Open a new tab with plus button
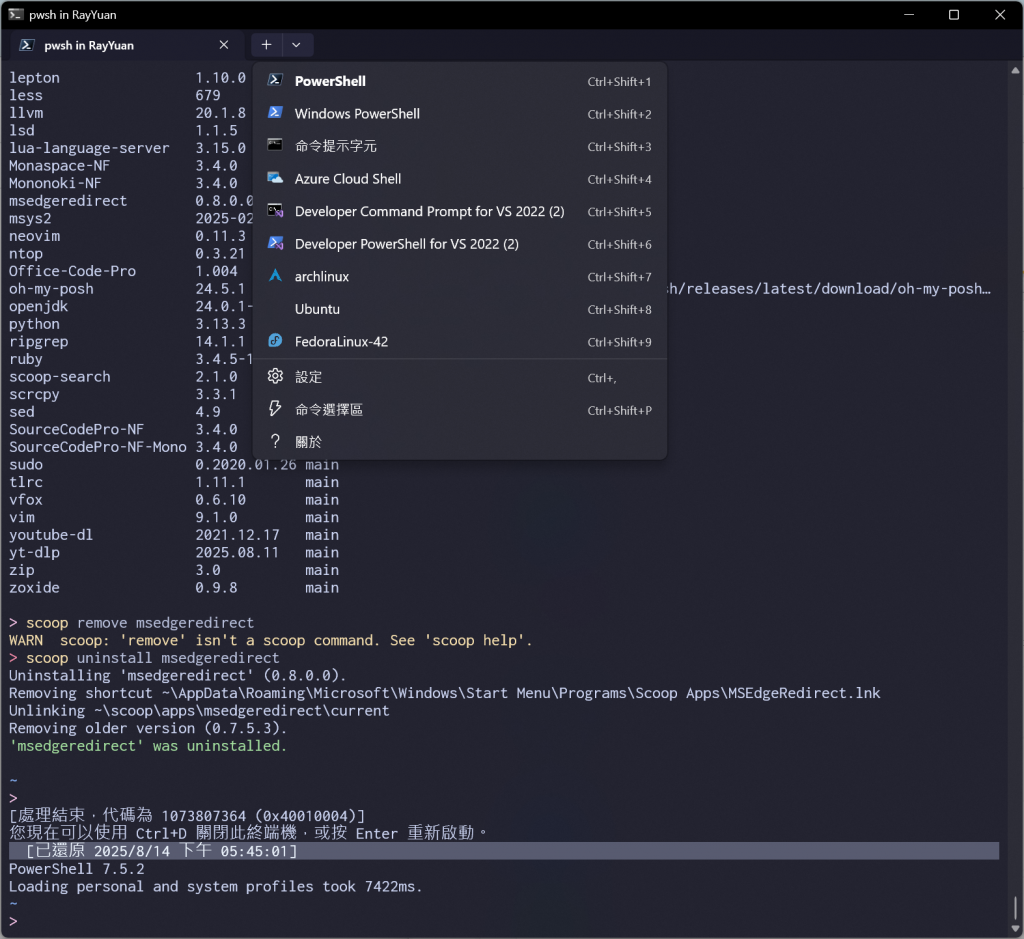Screen dimensions: 1024x939 click(x=266, y=45)
